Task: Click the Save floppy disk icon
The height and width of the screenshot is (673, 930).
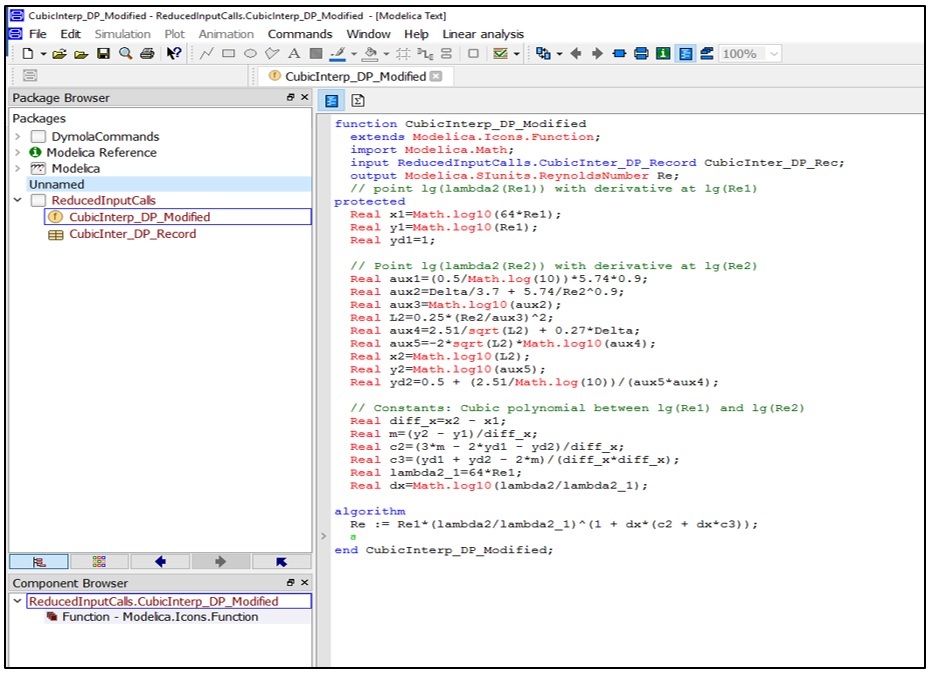Action: point(103,54)
